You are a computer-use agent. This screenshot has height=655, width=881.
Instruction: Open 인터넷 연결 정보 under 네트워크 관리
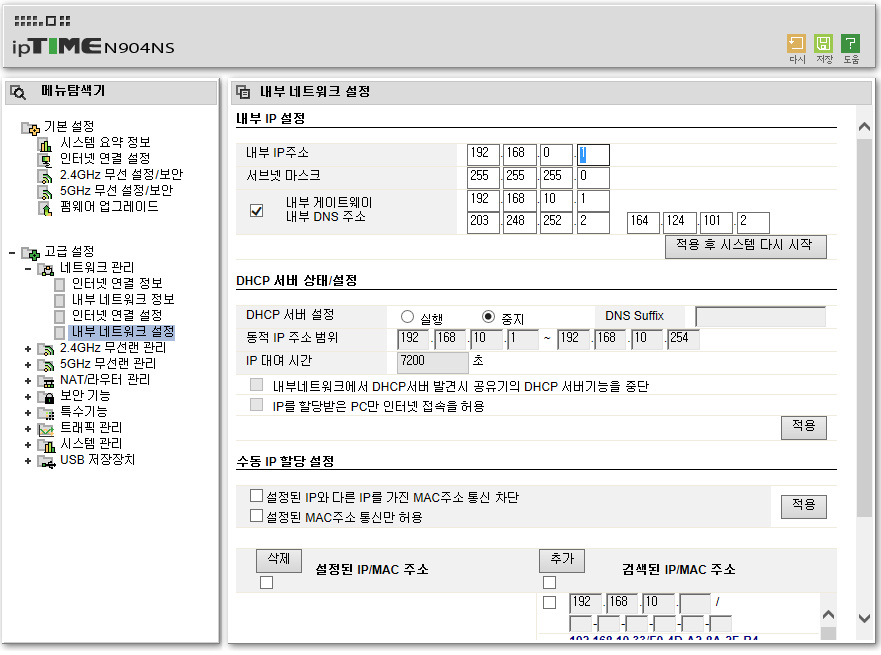[117, 284]
